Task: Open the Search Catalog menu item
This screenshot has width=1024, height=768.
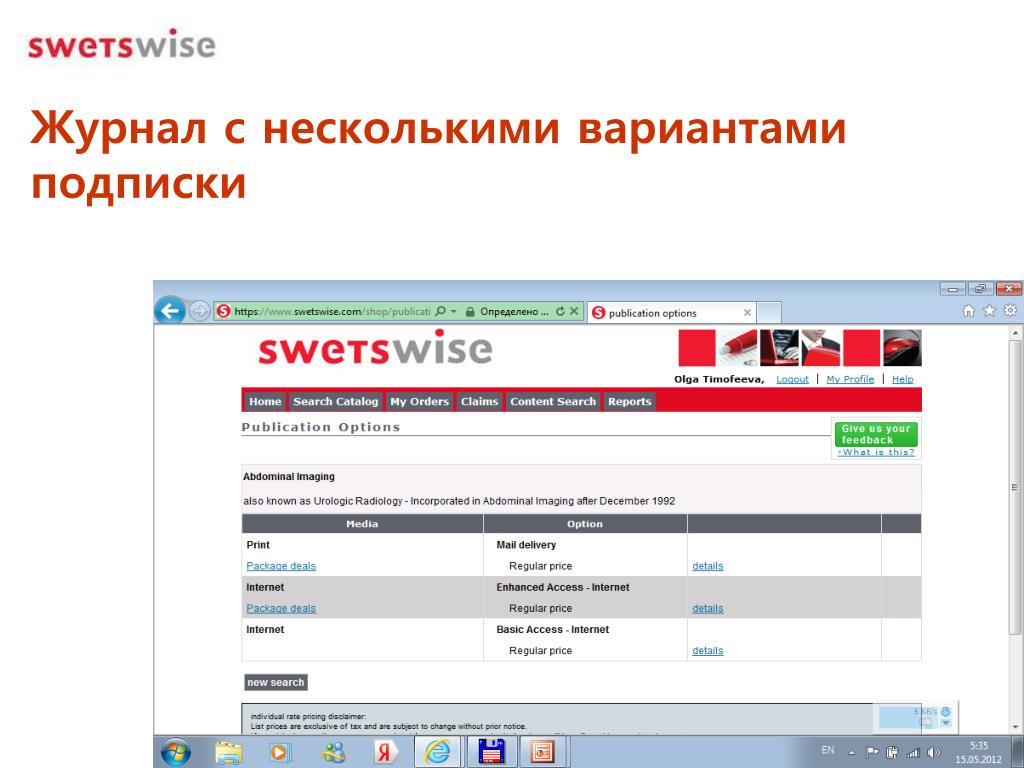Action: coord(335,402)
